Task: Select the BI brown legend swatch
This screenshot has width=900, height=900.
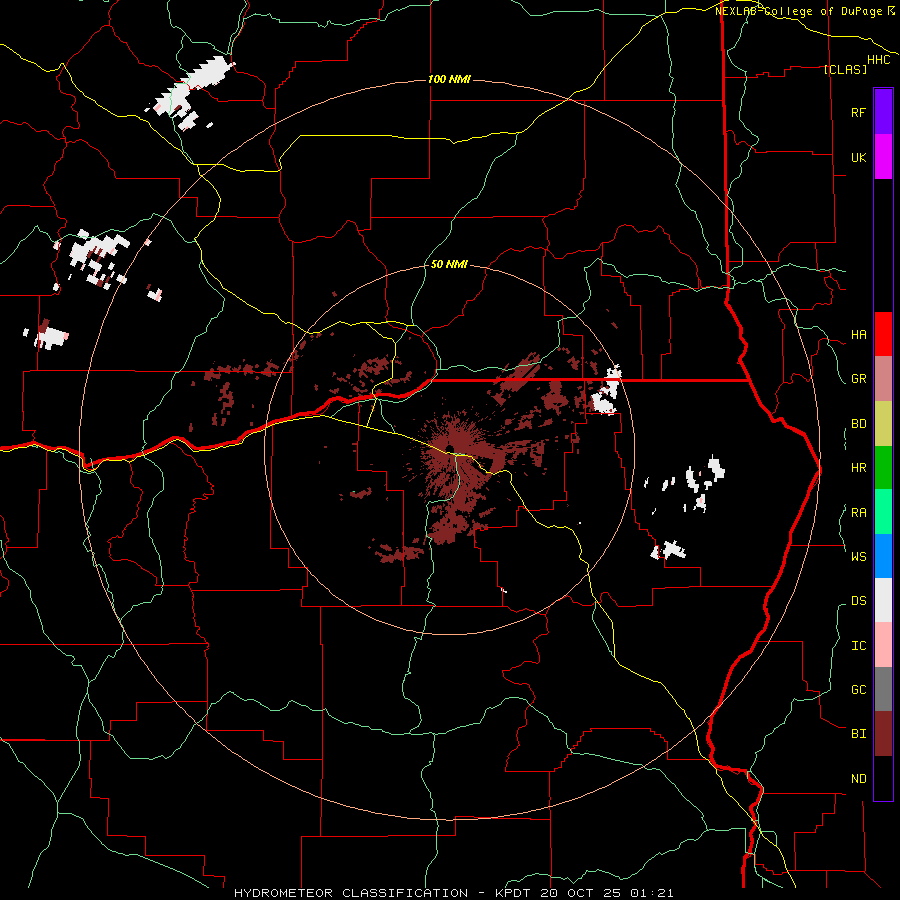Action: [883, 734]
